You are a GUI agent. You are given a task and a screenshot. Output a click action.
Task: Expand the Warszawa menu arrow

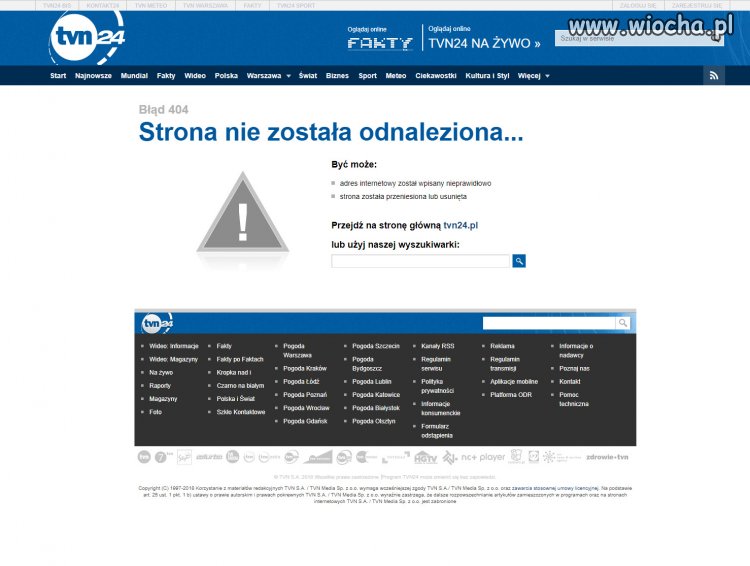(288, 76)
